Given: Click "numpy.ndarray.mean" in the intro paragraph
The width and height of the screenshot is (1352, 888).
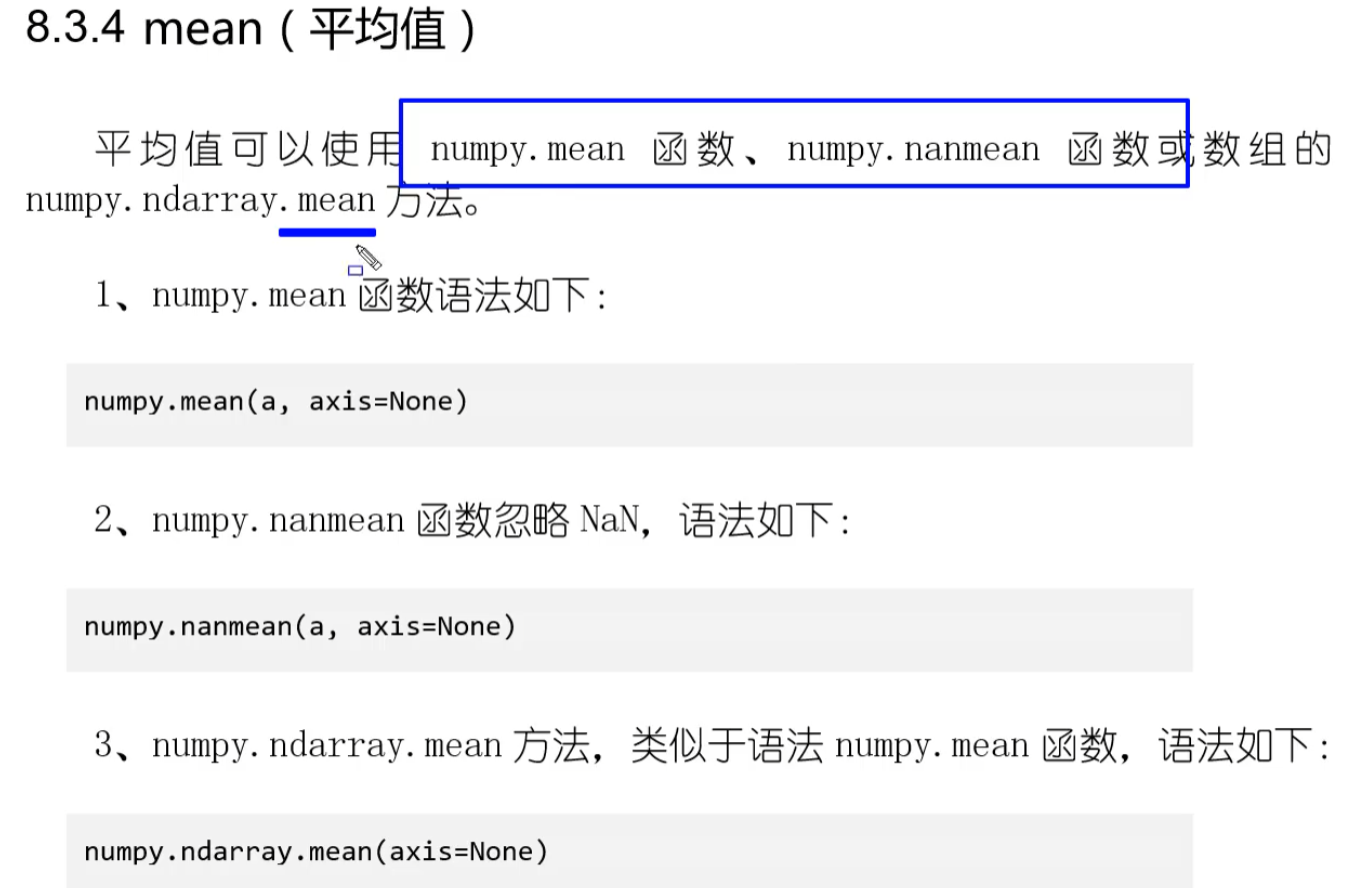Looking at the screenshot, I should tap(200, 201).
